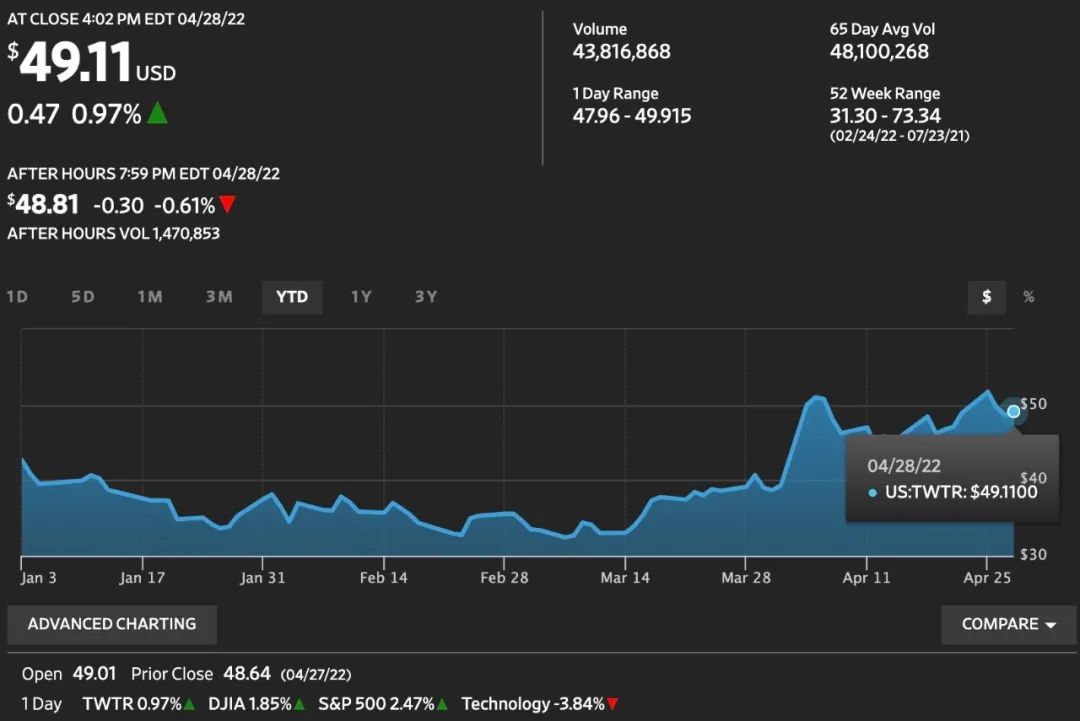
Task: Expand the Compare dropdown
Action: click(x=1008, y=624)
